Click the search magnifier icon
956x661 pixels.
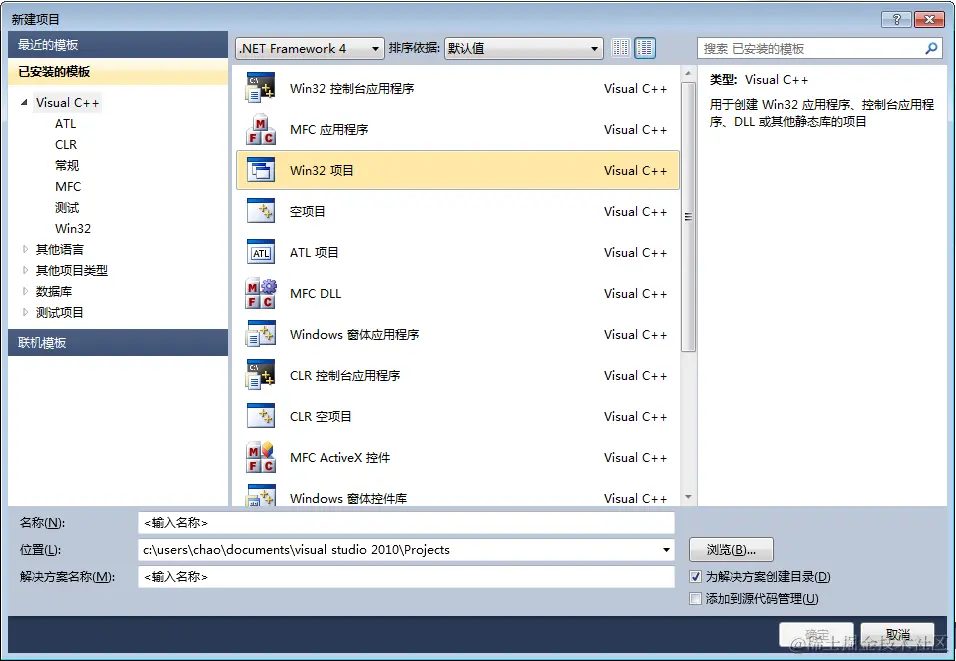931,48
